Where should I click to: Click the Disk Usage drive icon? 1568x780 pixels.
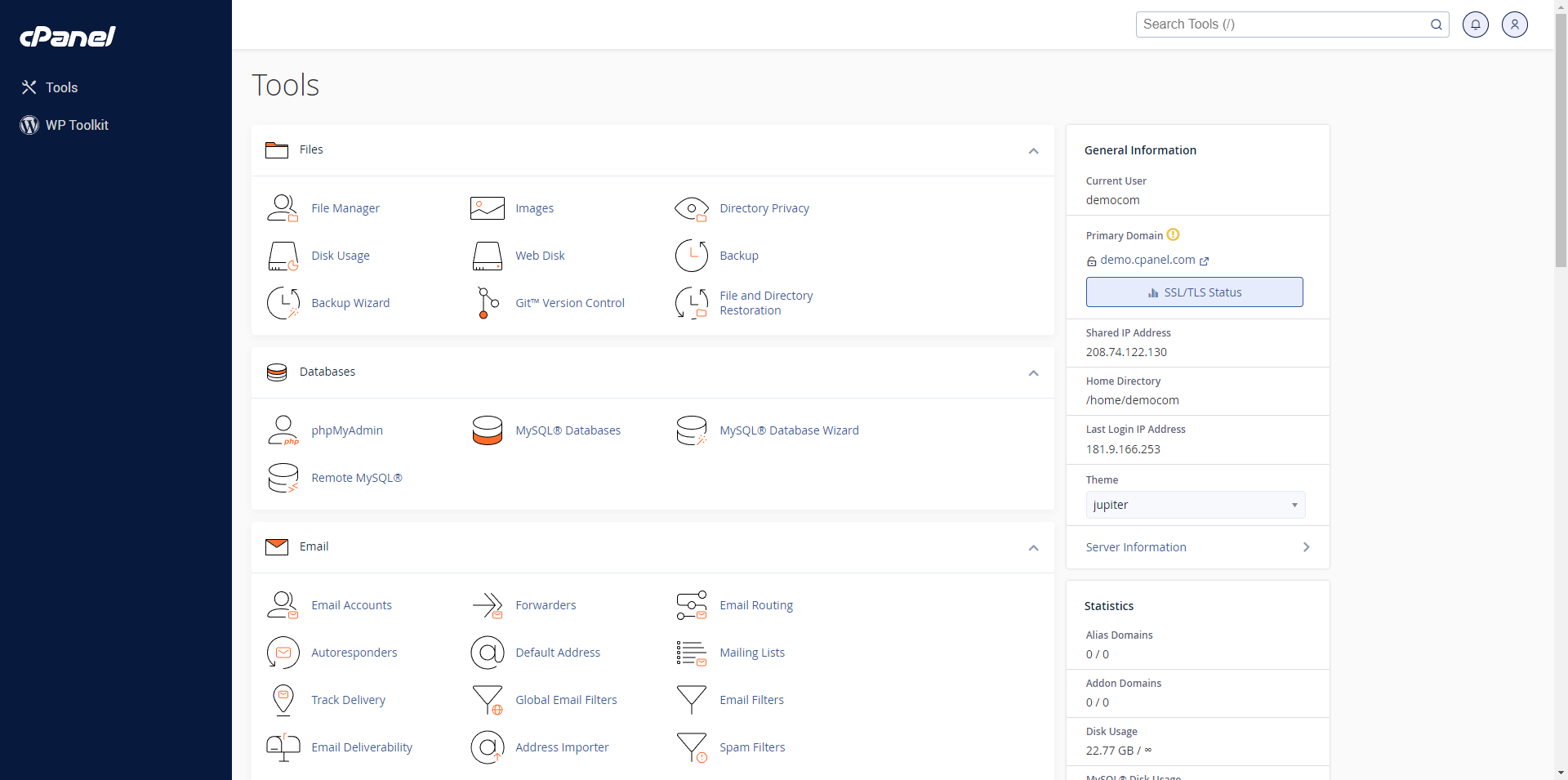click(283, 256)
